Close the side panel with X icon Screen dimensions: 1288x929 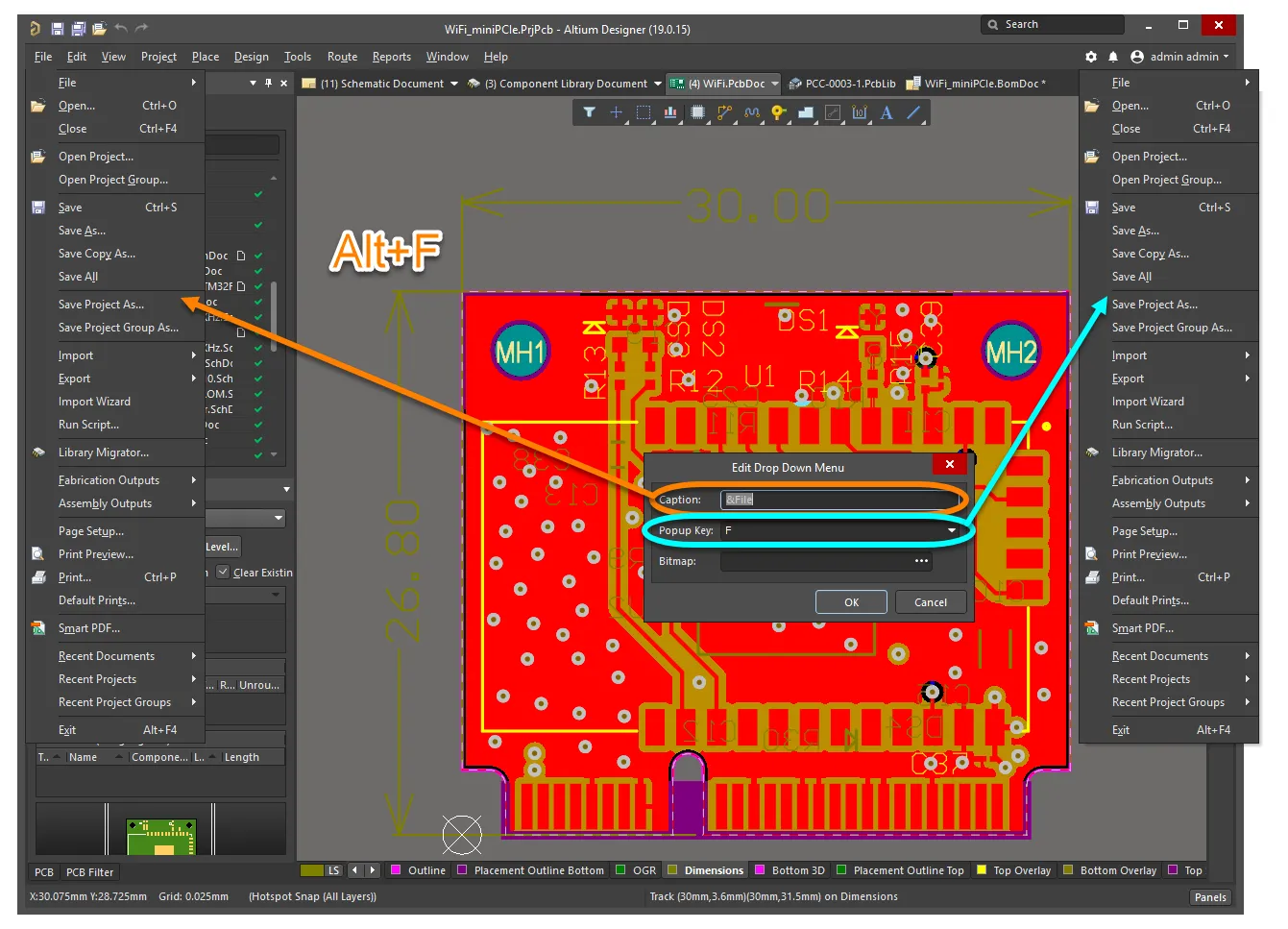coord(283,84)
